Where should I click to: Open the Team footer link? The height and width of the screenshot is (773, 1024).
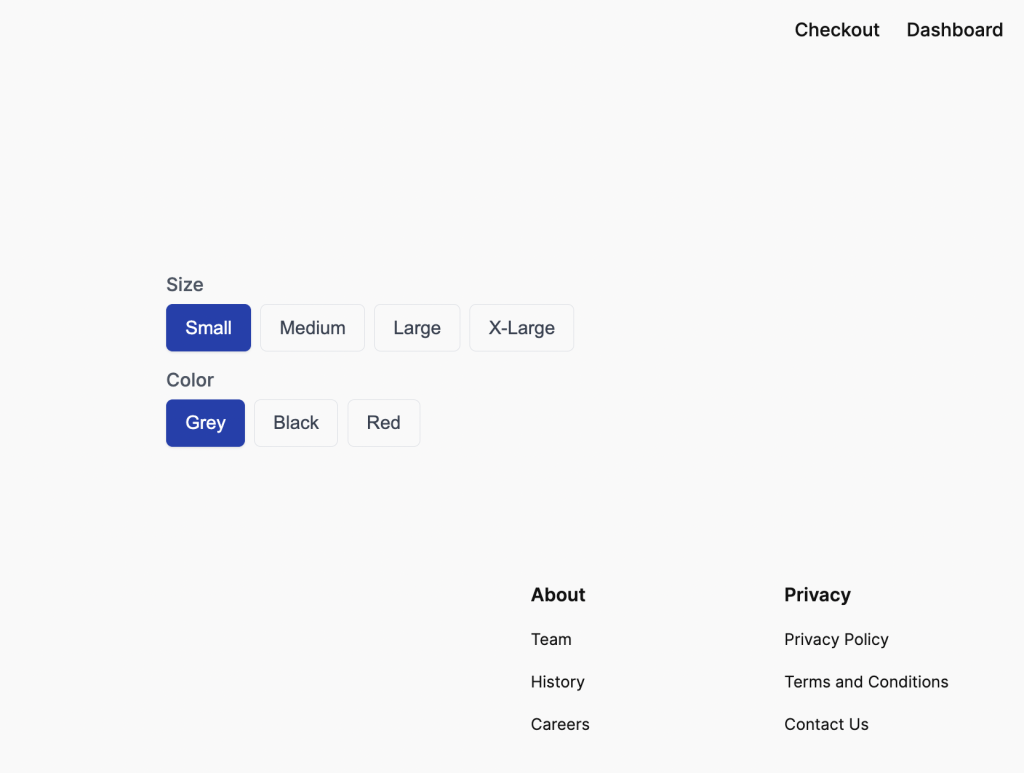pos(551,640)
